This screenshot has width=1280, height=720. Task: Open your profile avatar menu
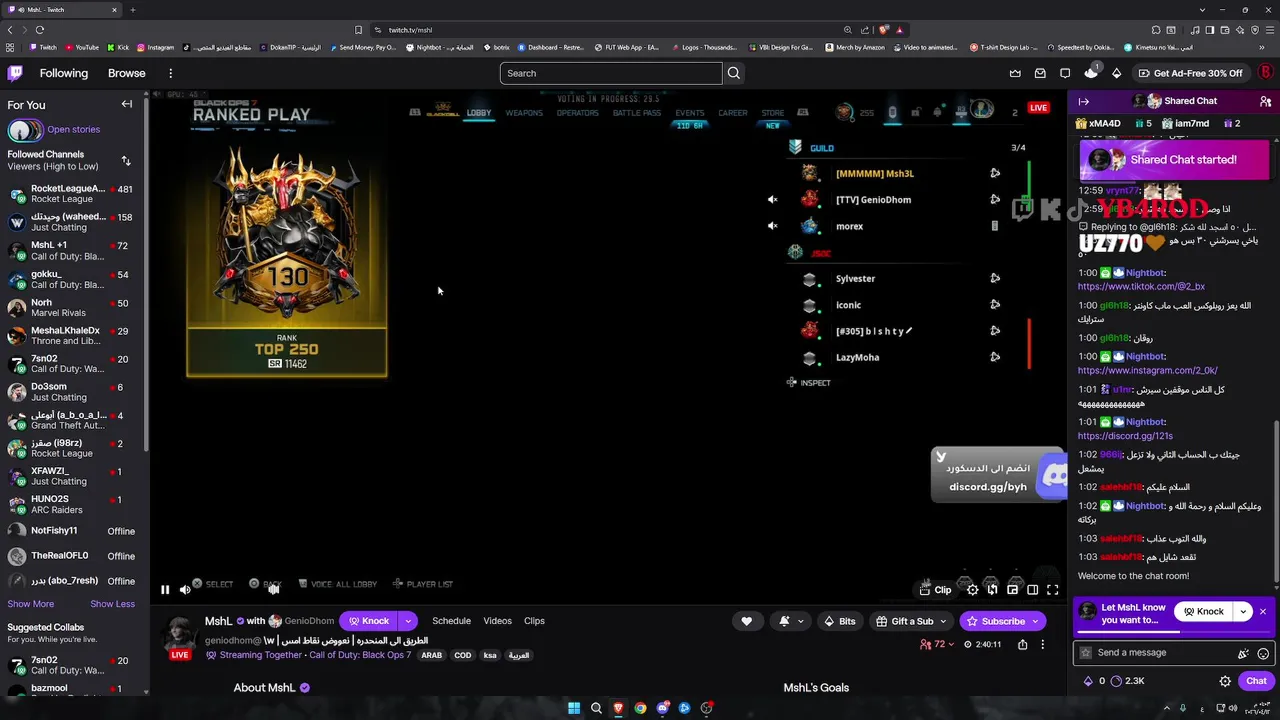point(1265,73)
